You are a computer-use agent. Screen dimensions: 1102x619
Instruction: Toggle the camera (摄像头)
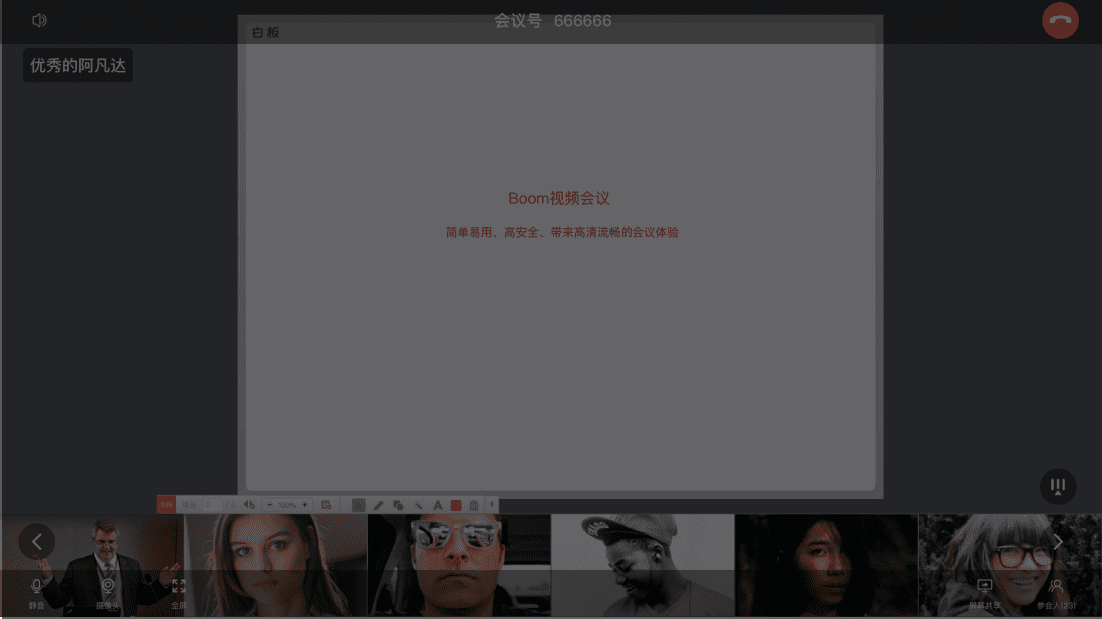pyautogui.click(x=108, y=591)
